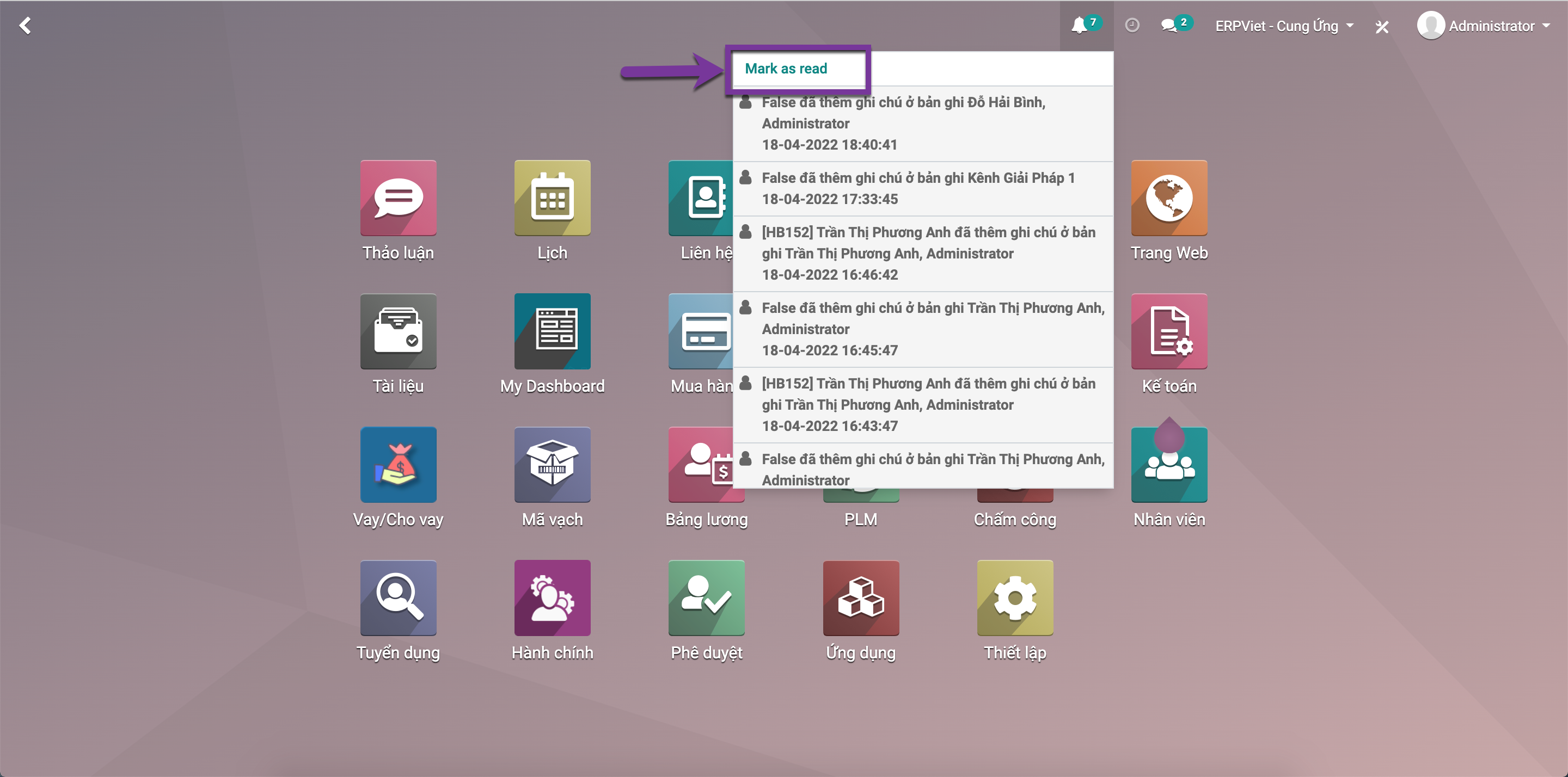
Task: Open the HB152 notification dated 16:43:47
Action: pyautogui.click(x=923, y=405)
